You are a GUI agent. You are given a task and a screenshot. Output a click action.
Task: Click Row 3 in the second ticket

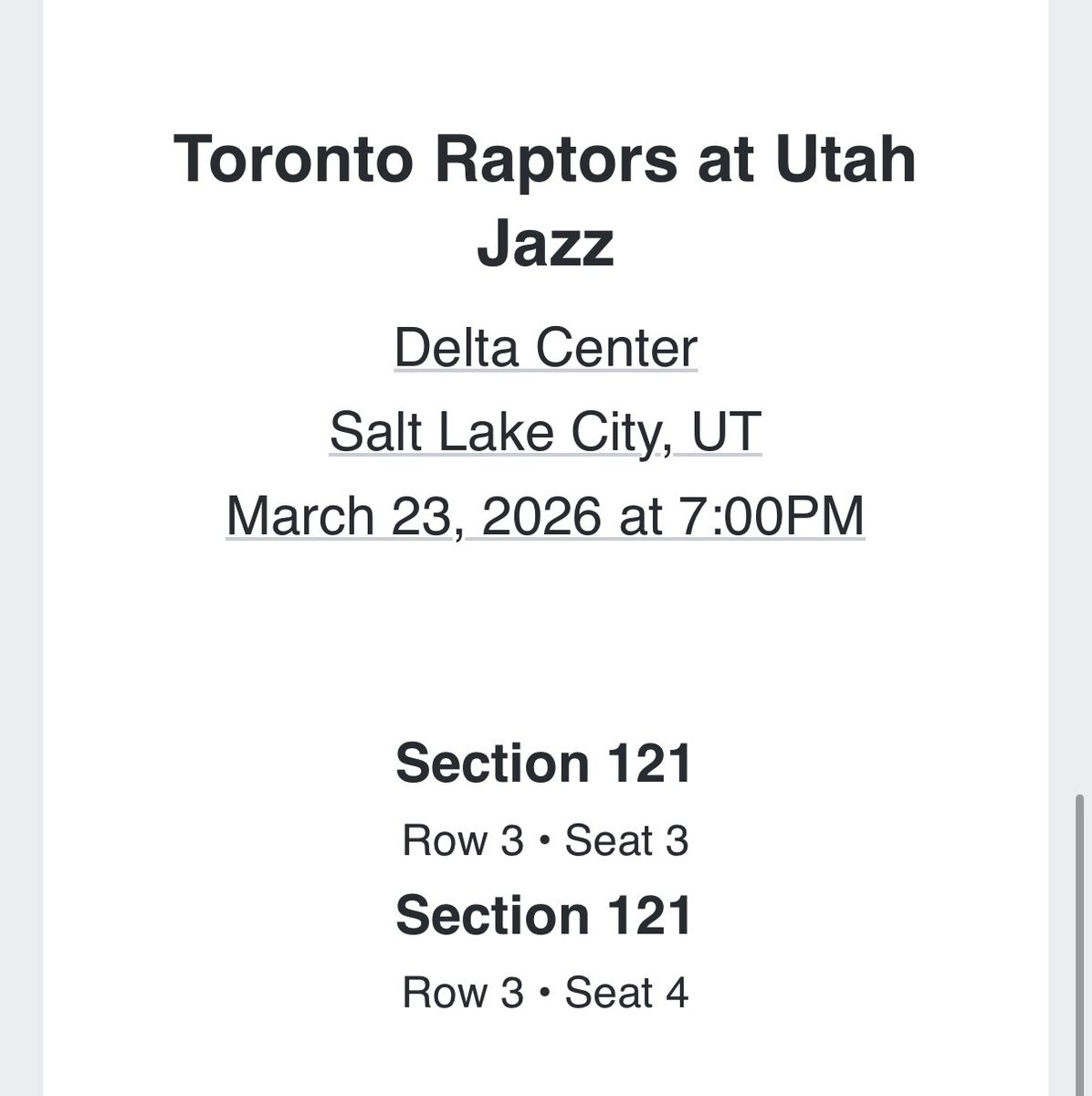(x=463, y=993)
